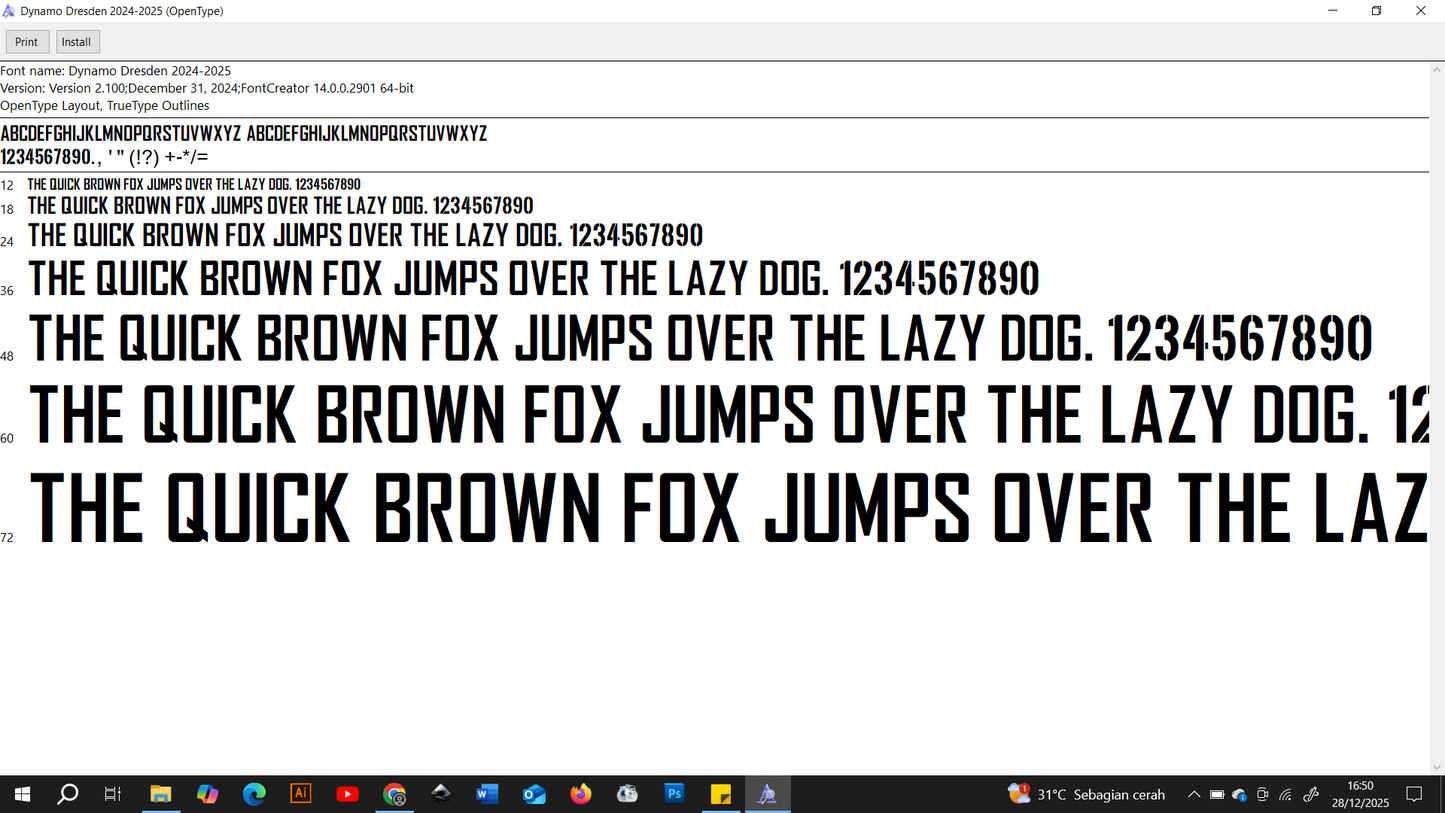Open Inkscape from the taskbar
This screenshot has width=1445, height=813.
pyautogui.click(x=441, y=795)
